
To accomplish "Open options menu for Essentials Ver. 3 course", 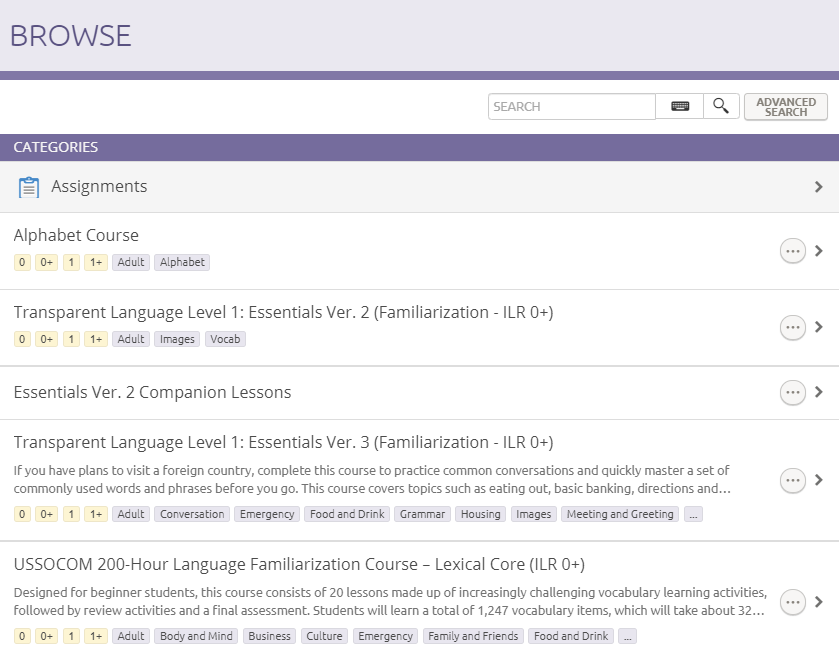I will (792, 480).
